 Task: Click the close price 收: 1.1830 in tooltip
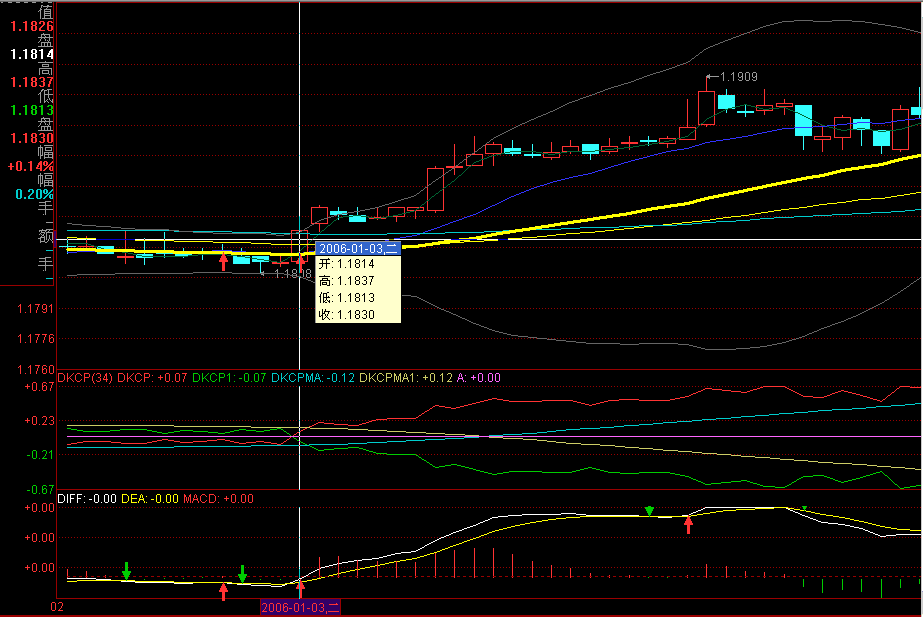[346, 315]
